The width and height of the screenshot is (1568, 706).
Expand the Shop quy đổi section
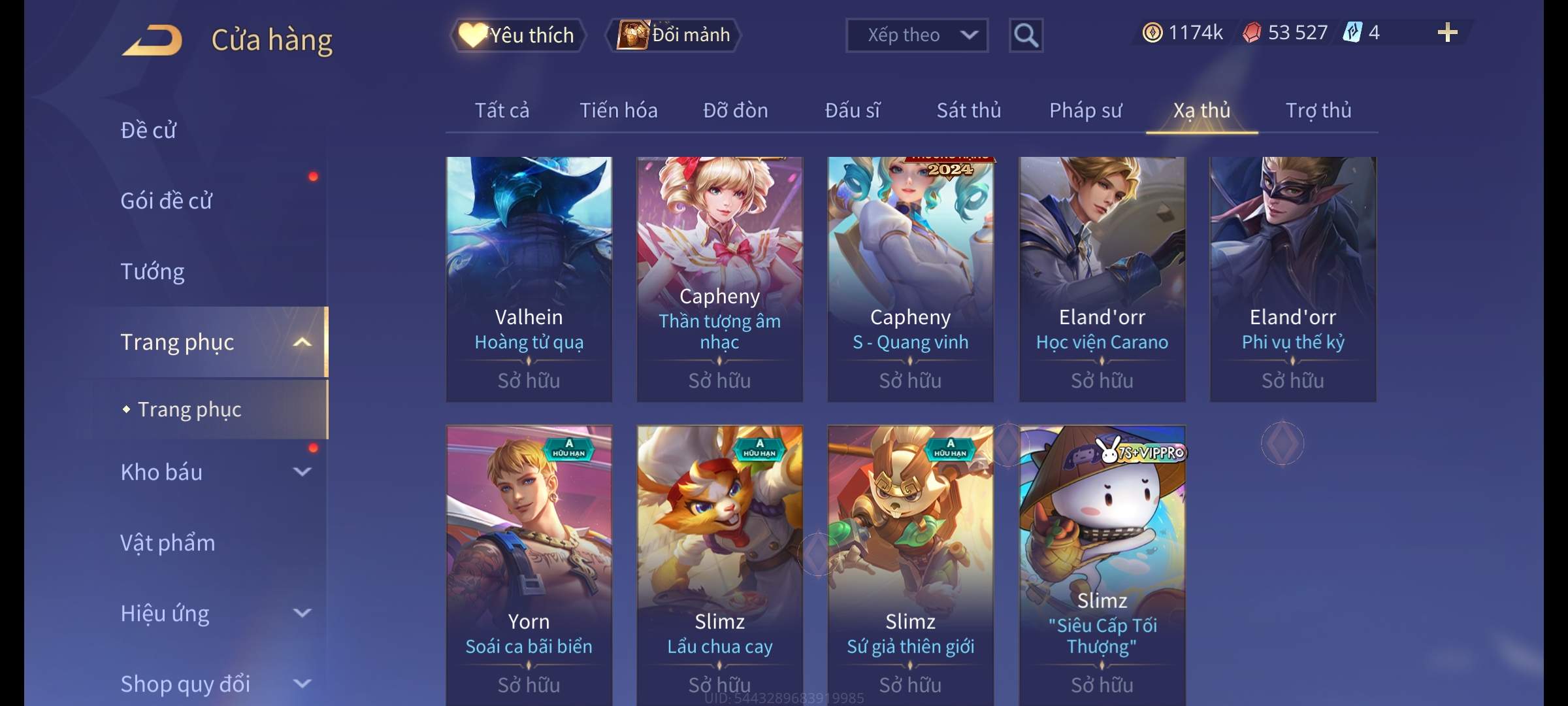click(x=302, y=683)
